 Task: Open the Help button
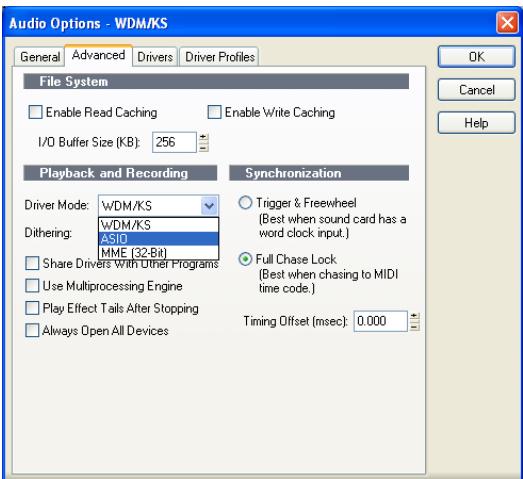coord(476,123)
